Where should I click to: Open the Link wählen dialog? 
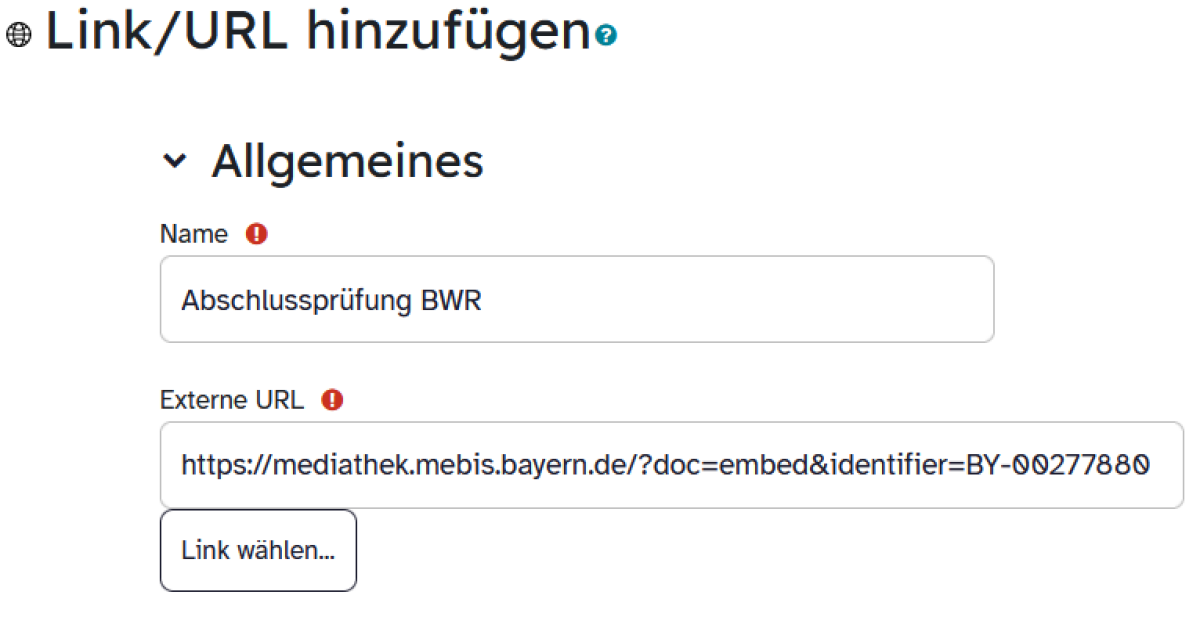pyautogui.click(x=258, y=550)
